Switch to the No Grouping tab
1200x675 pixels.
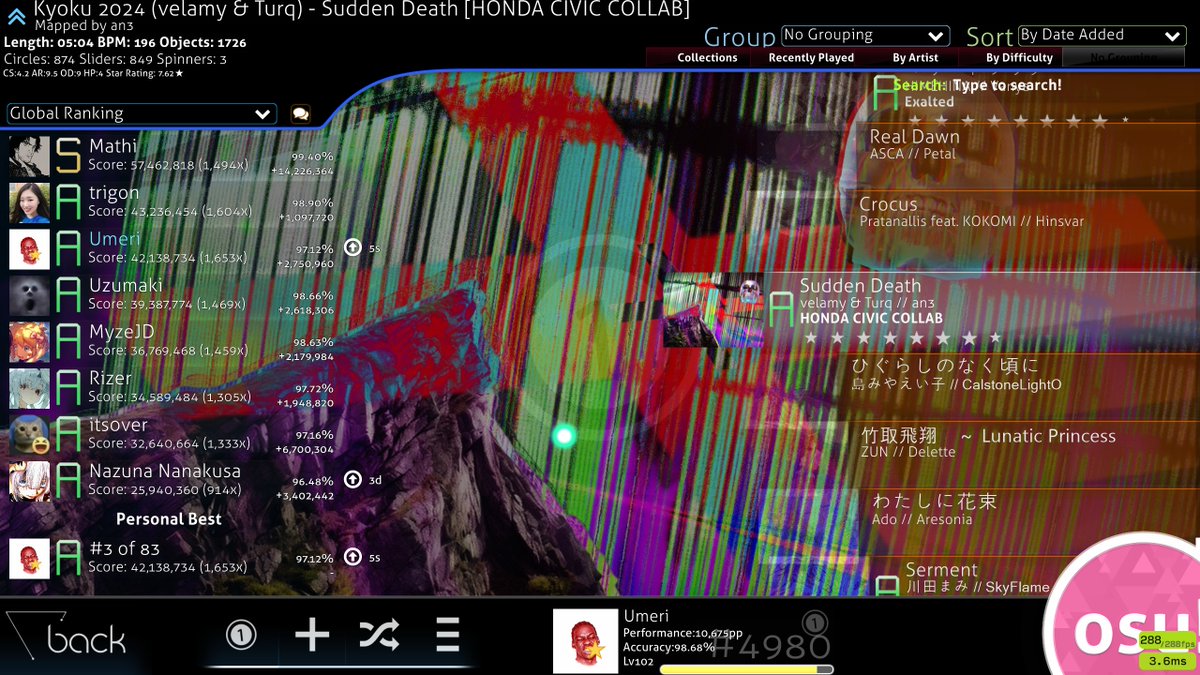click(1124, 58)
